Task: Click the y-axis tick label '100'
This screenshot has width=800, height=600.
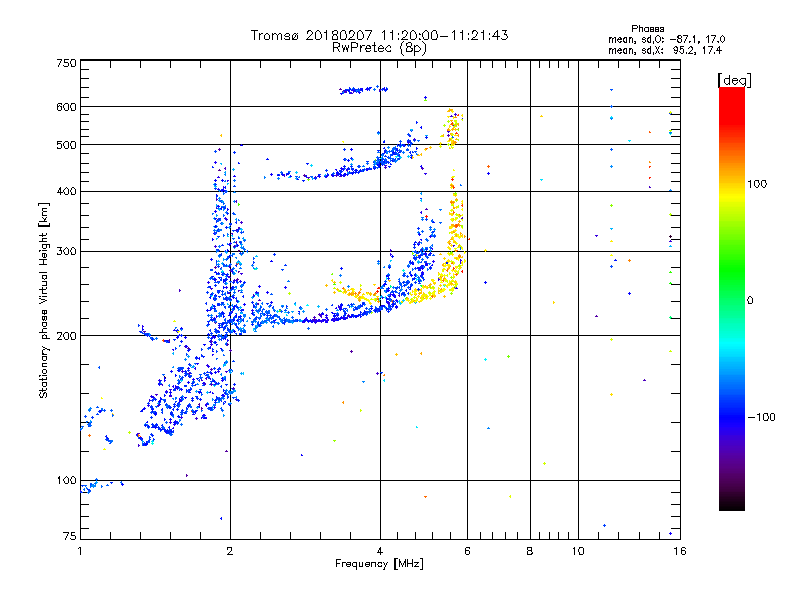Action: (66, 481)
